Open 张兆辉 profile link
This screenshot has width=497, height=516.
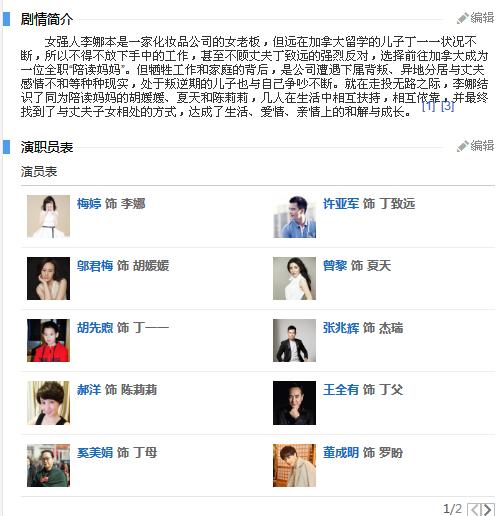click(x=341, y=328)
